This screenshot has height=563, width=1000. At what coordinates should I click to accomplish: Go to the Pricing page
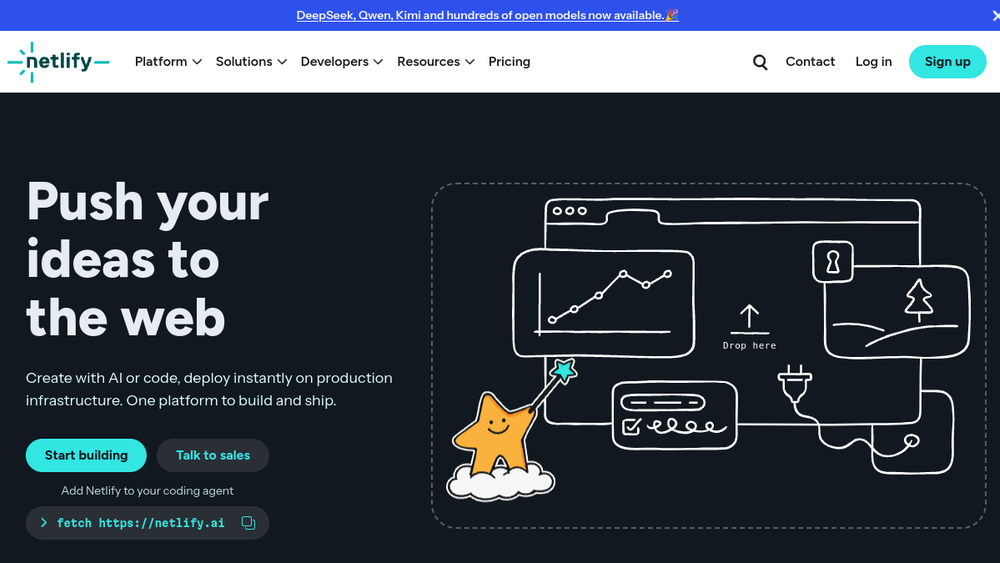tap(509, 62)
